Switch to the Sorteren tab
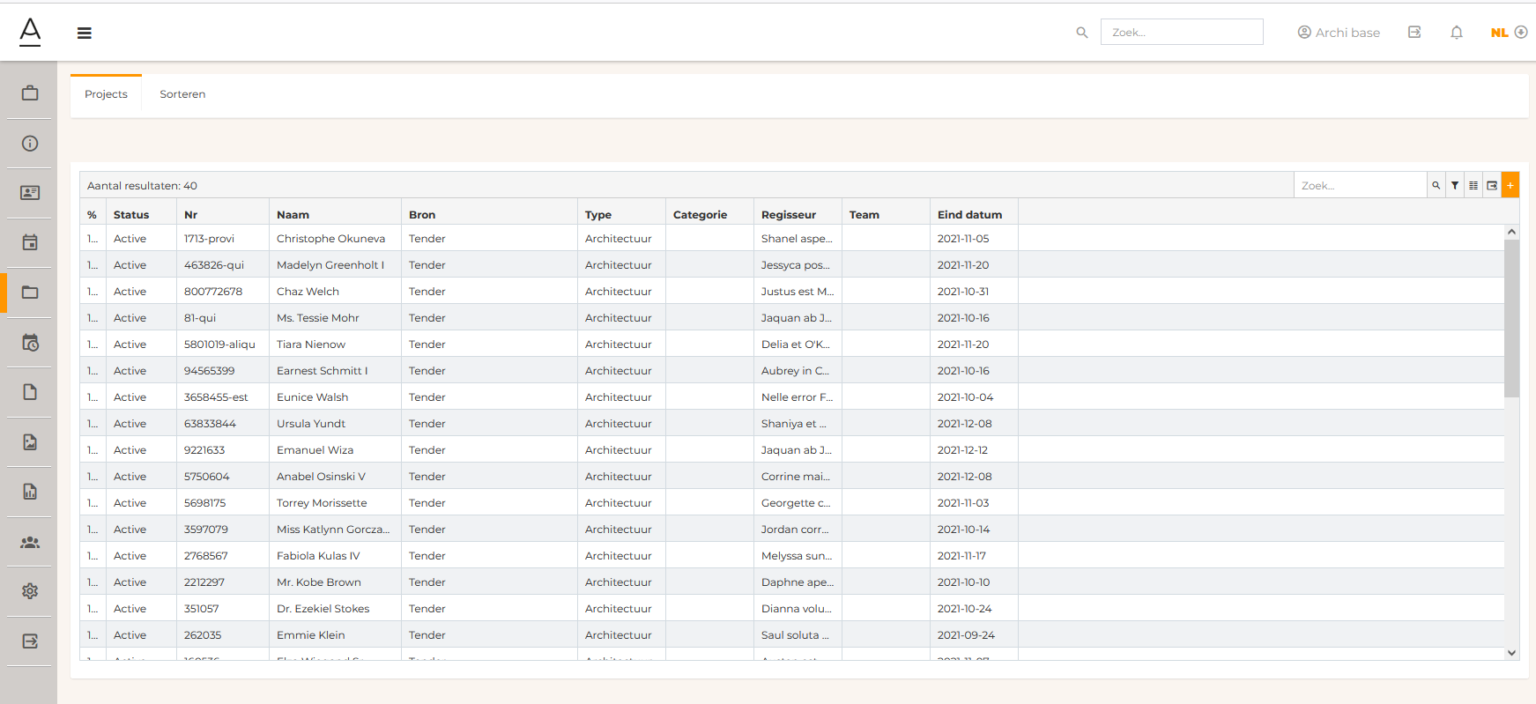1536x704 pixels. [x=182, y=94]
